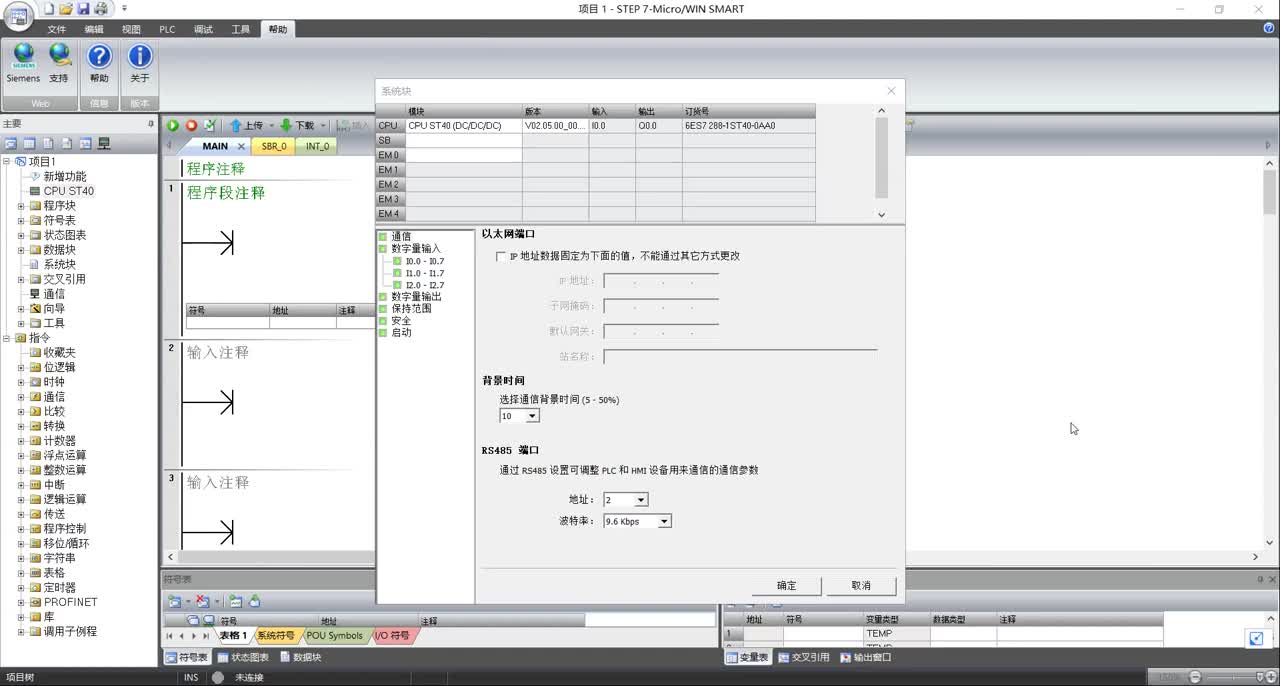The width and height of the screenshot is (1280, 686).
Task: Open the communication background time dropdown
Action: click(x=532, y=416)
